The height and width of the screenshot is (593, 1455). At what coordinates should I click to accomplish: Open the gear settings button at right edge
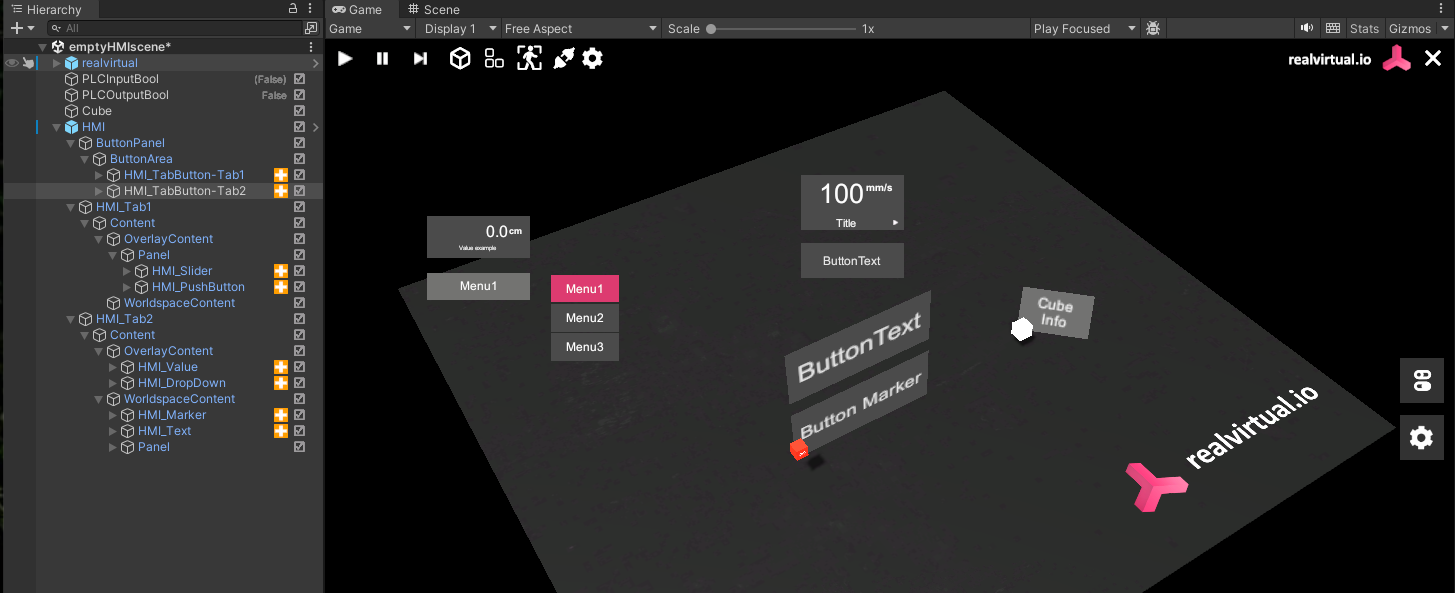pos(1421,438)
